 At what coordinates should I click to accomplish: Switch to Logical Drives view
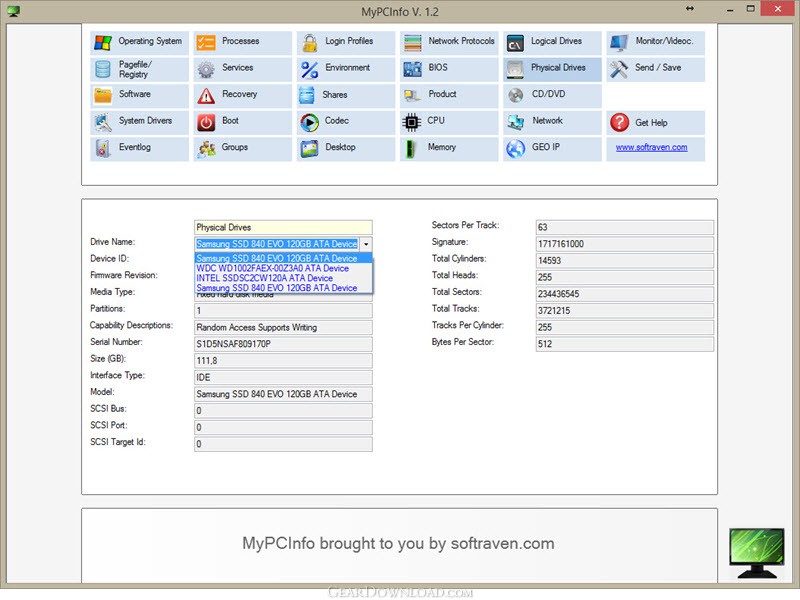pyautogui.click(x=553, y=43)
